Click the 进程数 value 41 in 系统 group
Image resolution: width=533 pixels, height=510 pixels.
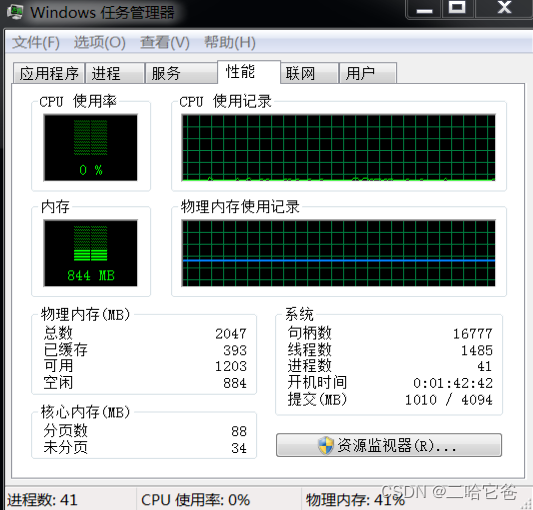pos(485,366)
